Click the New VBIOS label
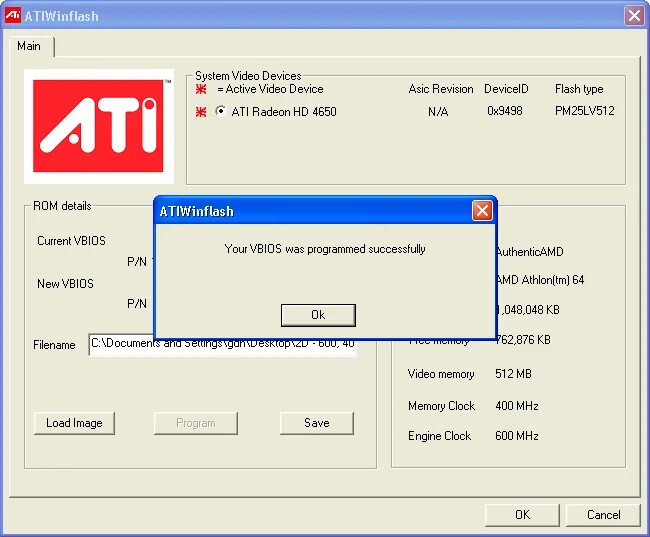The width and height of the screenshot is (650, 537). tap(65, 284)
